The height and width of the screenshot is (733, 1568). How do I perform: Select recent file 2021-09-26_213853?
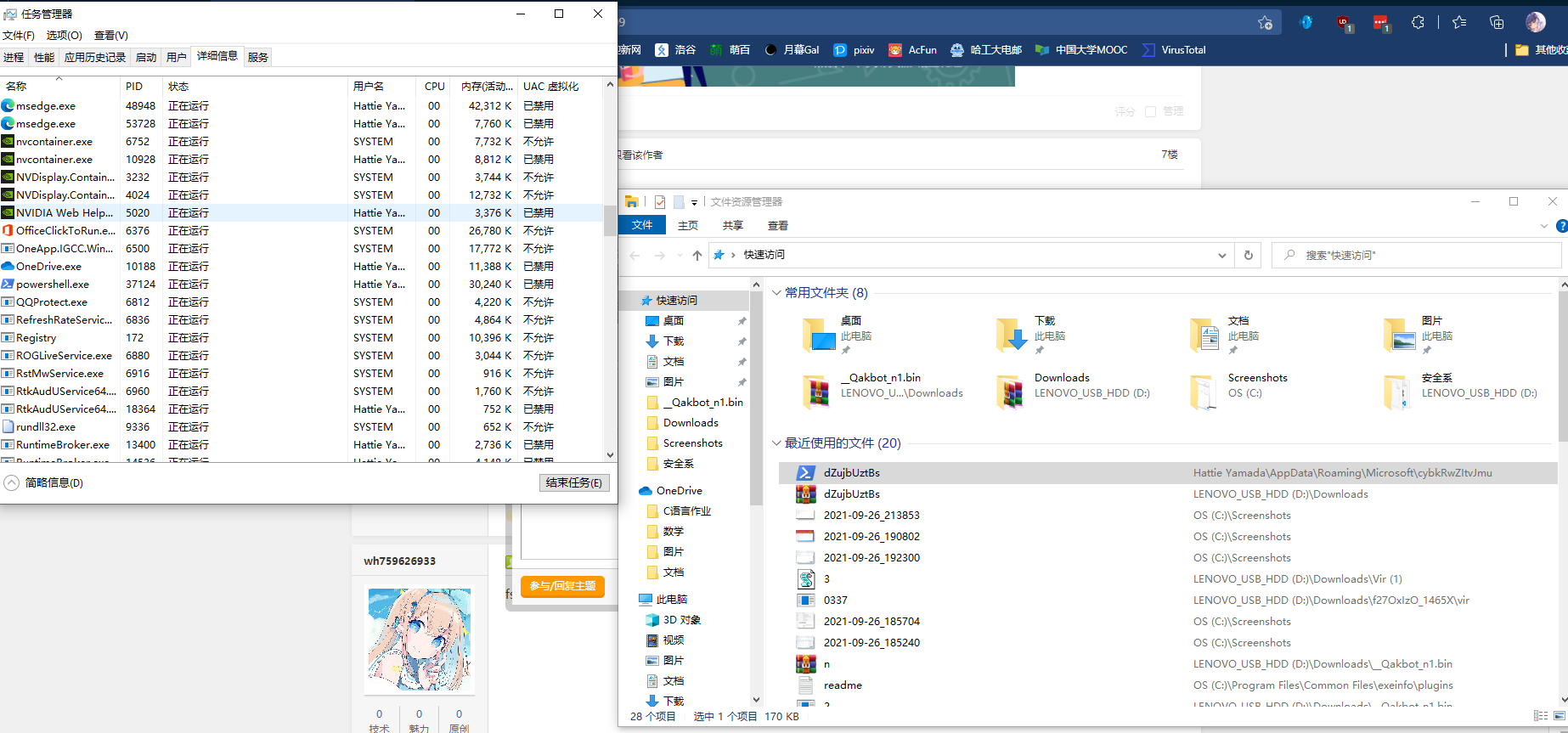click(x=1168, y=516)
